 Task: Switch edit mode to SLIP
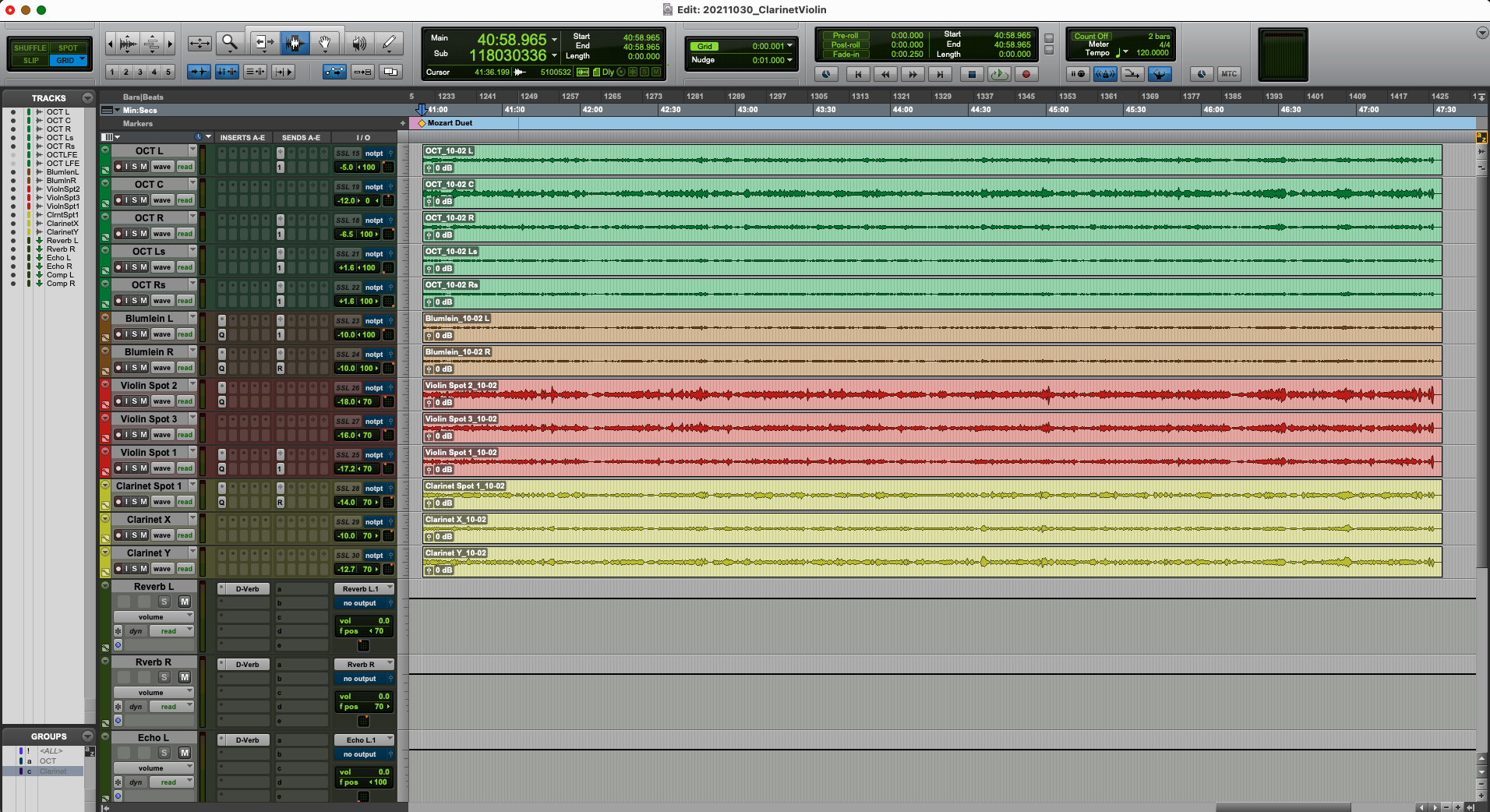(30, 60)
